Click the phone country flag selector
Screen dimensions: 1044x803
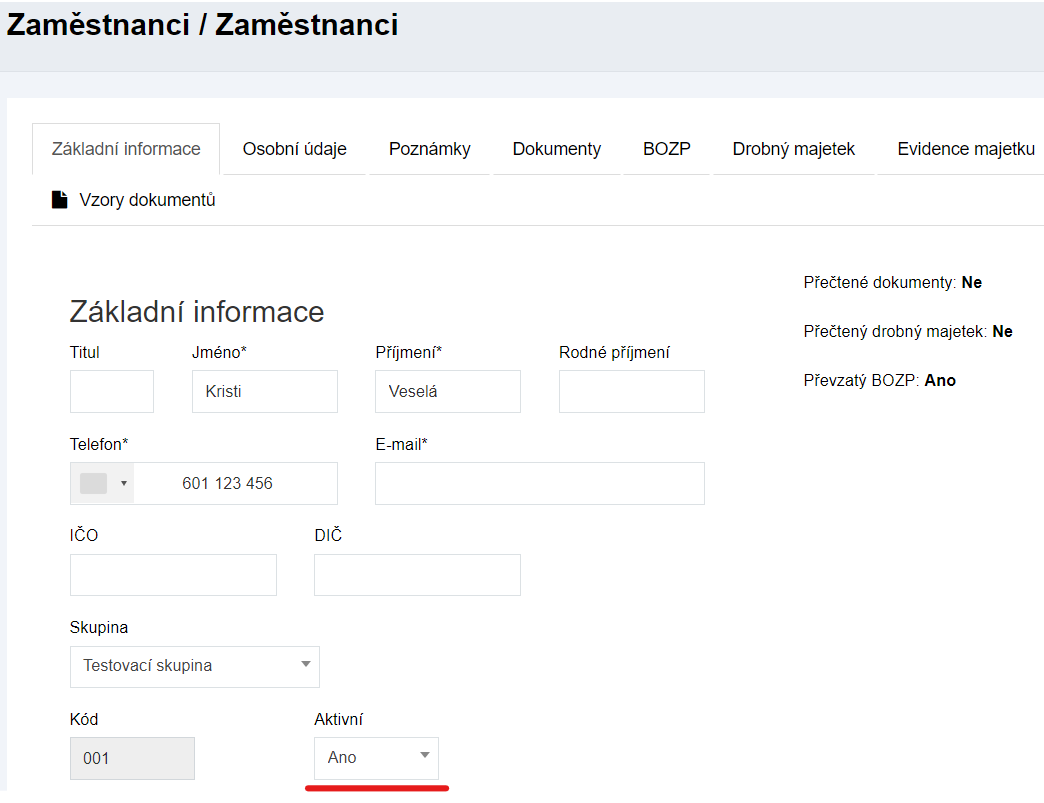93,483
